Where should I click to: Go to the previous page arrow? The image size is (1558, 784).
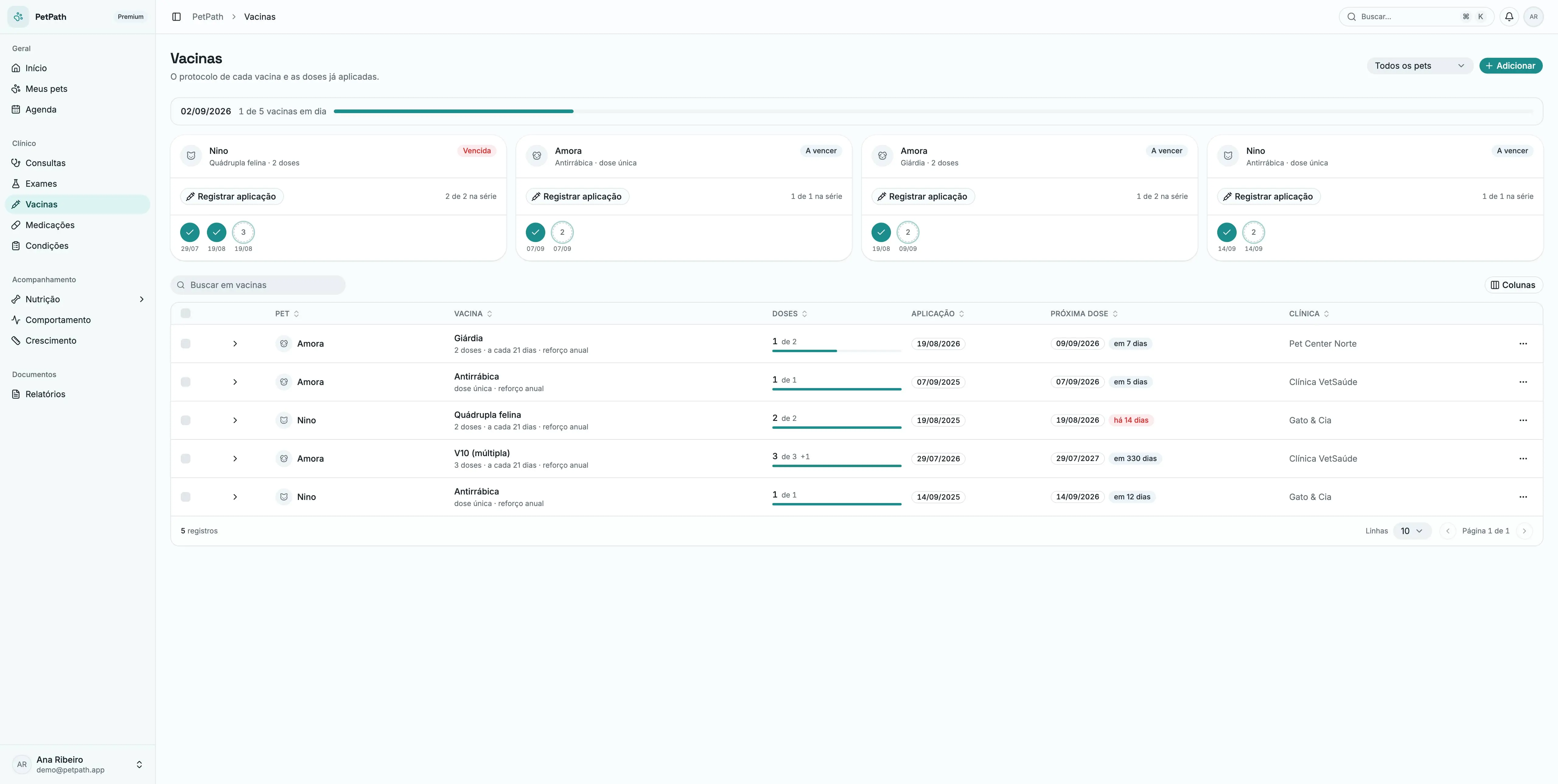coord(1447,531)
